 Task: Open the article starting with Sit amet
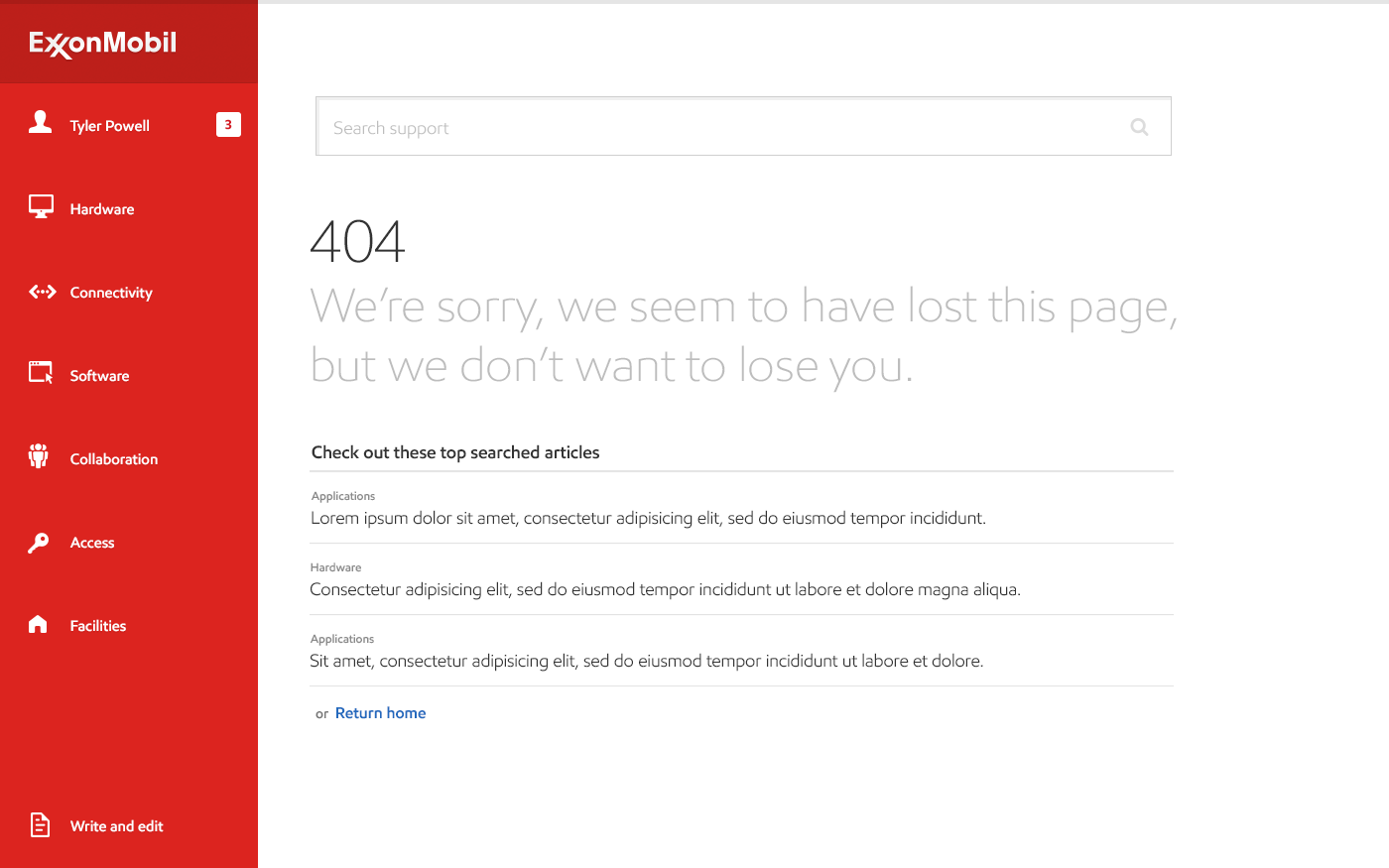[x=646, y=661]
